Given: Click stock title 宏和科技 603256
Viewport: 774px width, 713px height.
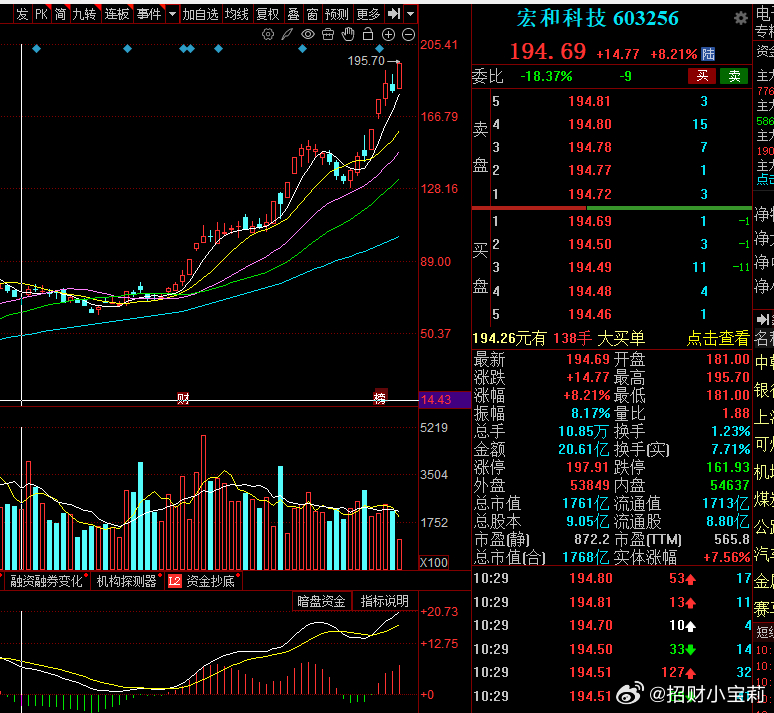Looking at the screenshot, I should click(598, 19).
